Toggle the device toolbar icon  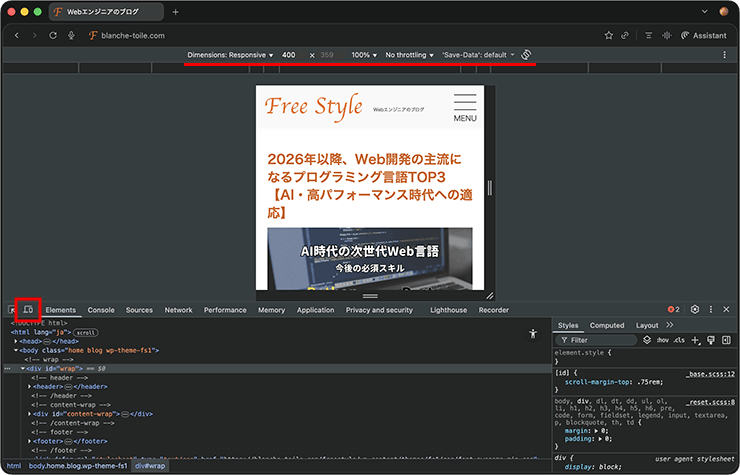coord(28,310)
